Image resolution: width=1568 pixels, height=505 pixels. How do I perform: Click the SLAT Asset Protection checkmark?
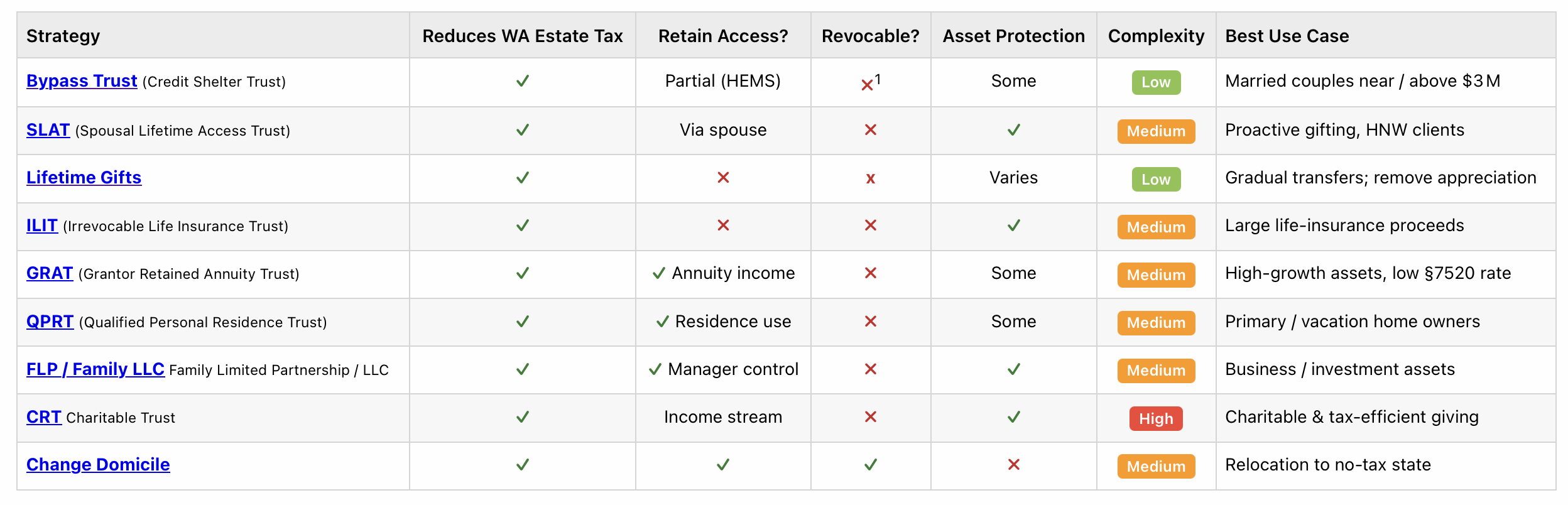coord(1013,130)
